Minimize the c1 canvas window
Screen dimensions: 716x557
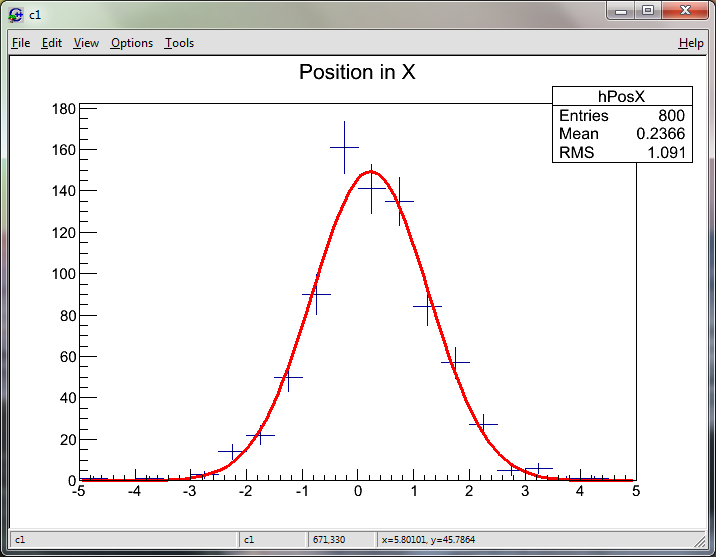coord(622,11)
